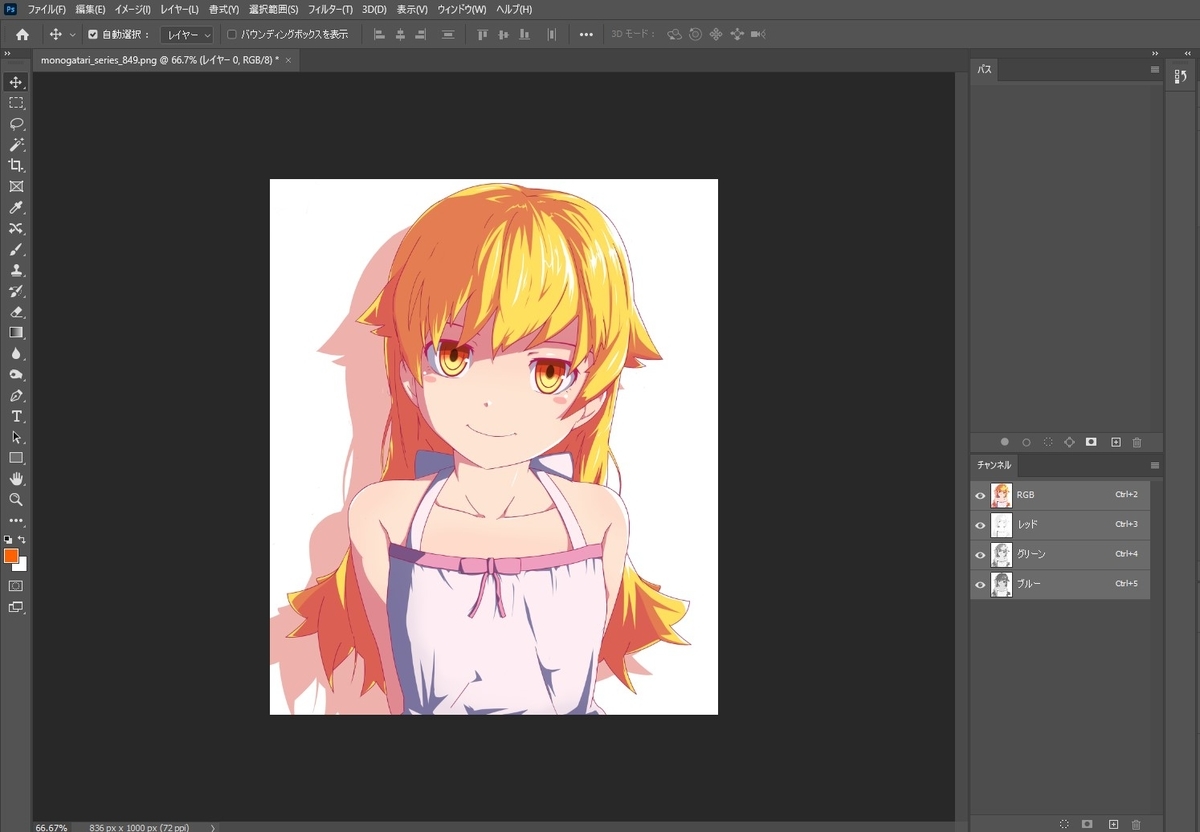Save selection as channel
Viewport: 1200px width, 832px height.
[1087, 824]
